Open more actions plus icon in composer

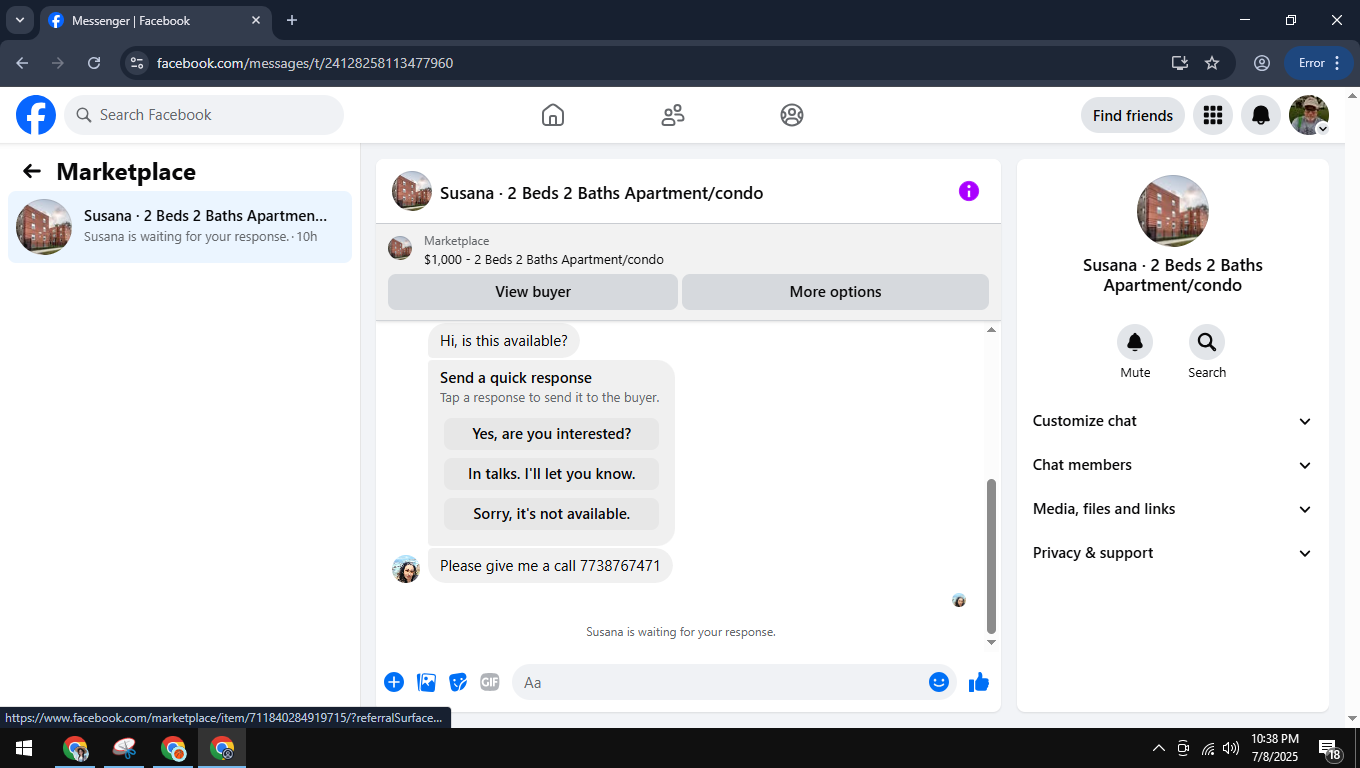tap(394, 682)
